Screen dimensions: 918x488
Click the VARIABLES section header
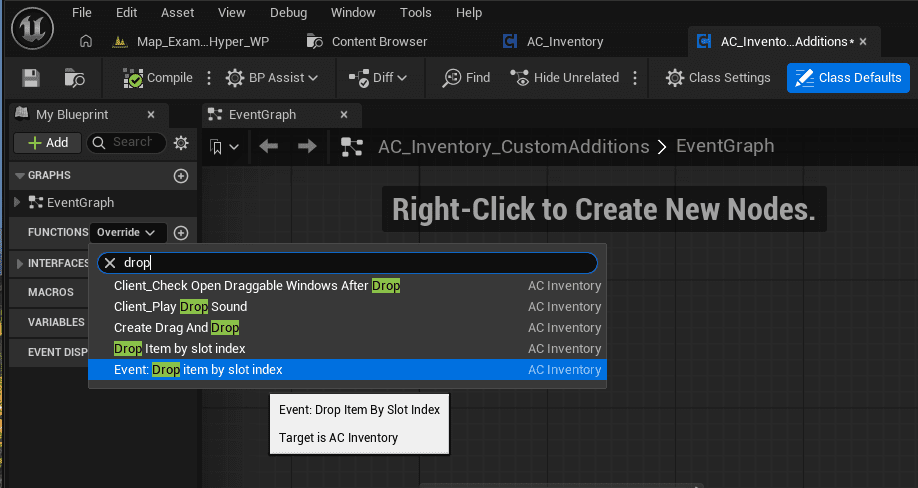point(56,322)
